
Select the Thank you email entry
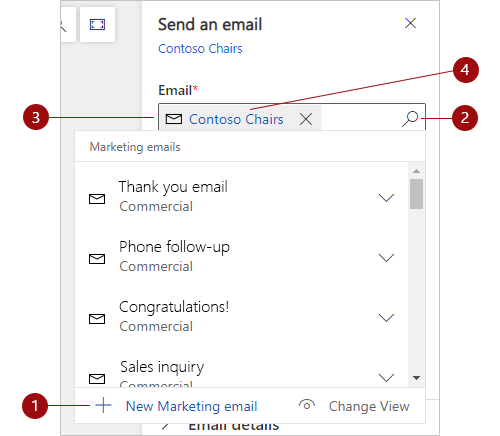tap(241, 197)
